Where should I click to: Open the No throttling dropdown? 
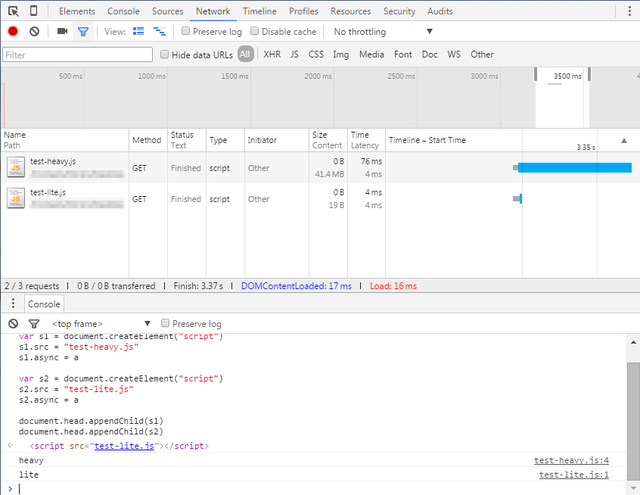382,31
